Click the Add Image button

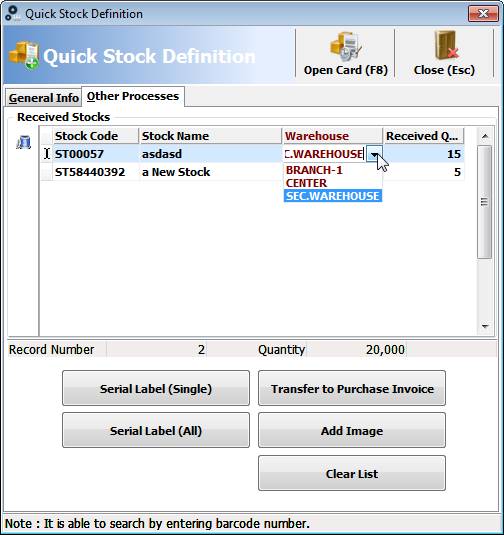click(x=352, y=430)
